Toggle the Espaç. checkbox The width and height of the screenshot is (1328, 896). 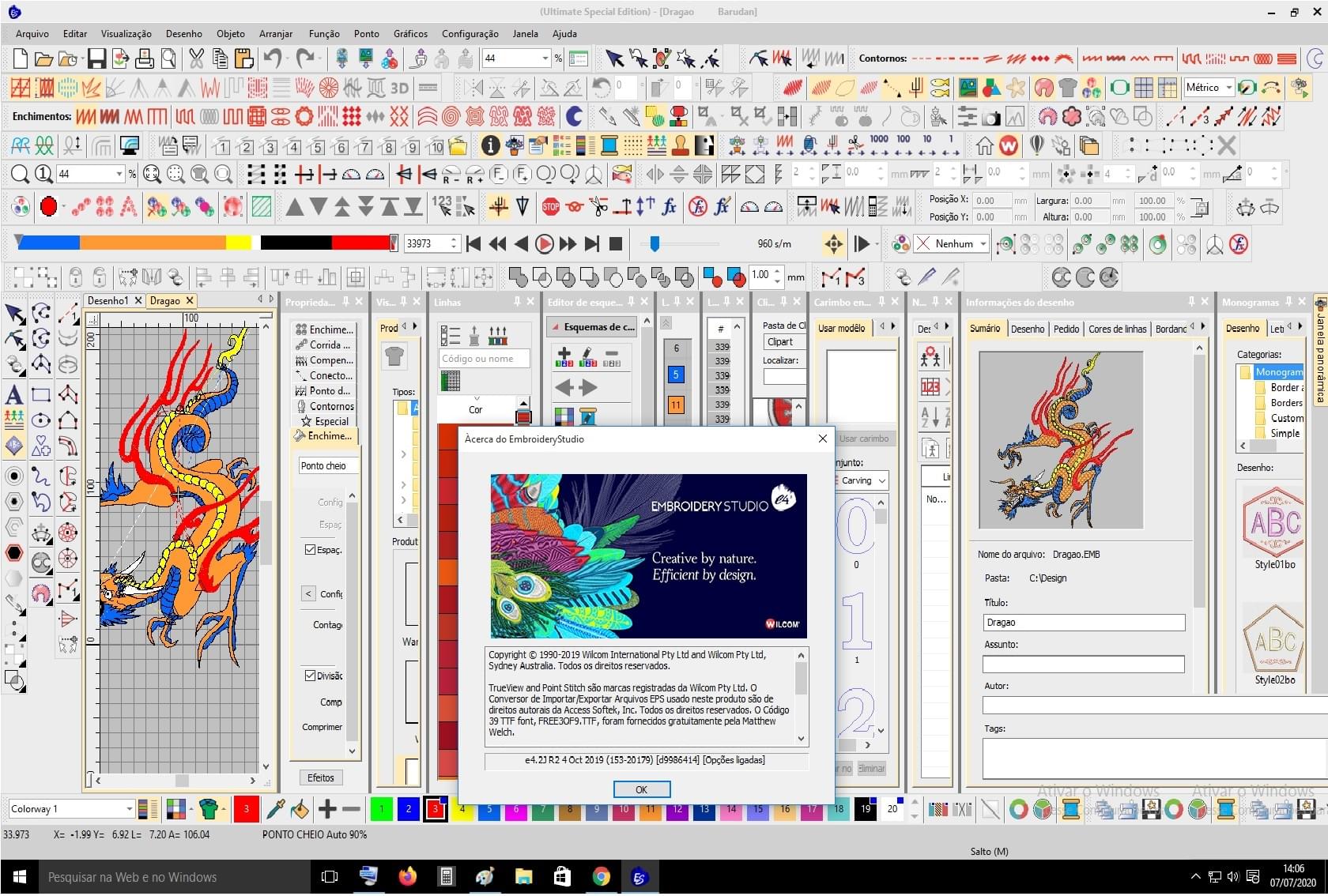[x=311, y=550]
